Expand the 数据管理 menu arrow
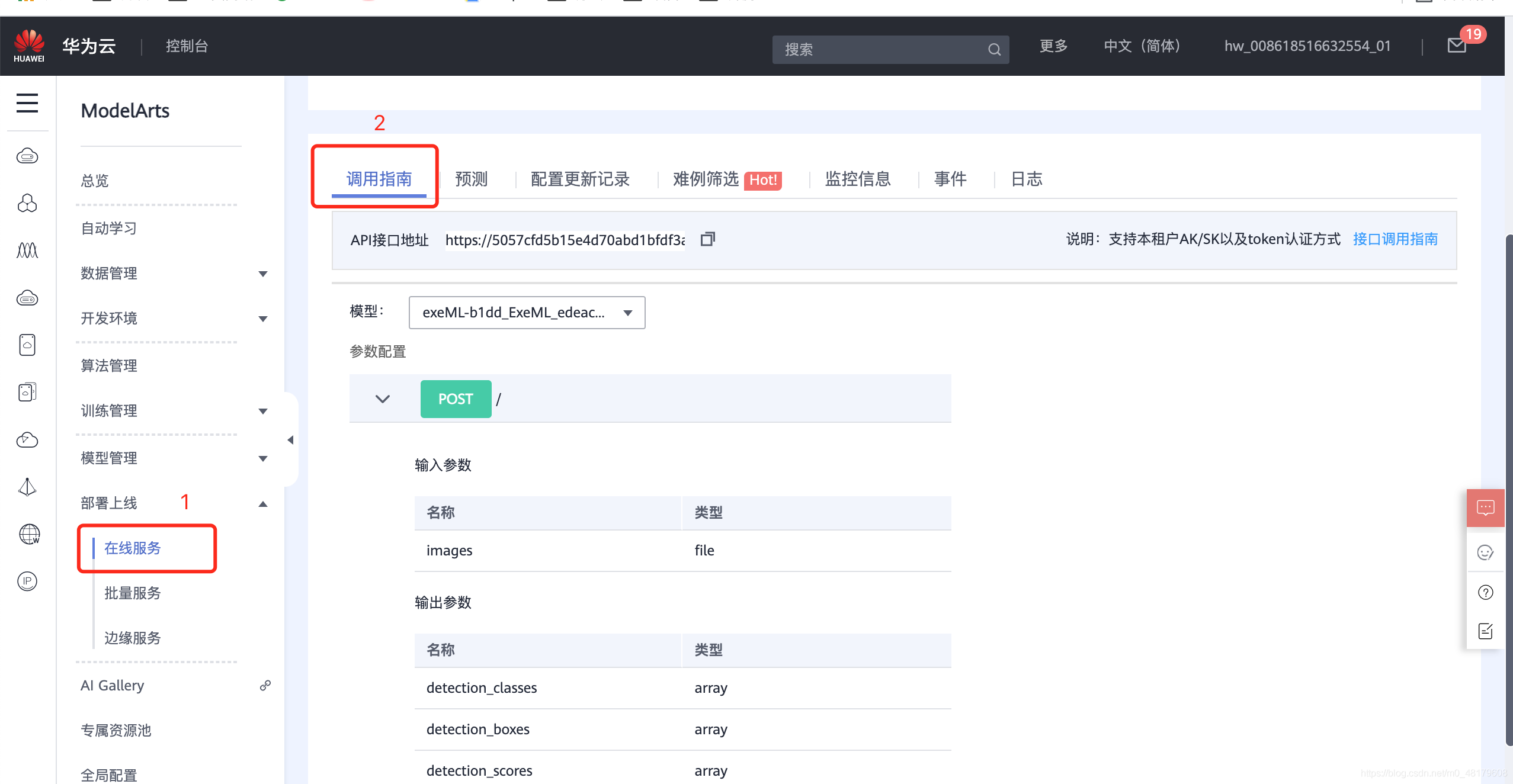Screen dimensions: 1513x784 point(263,274)
